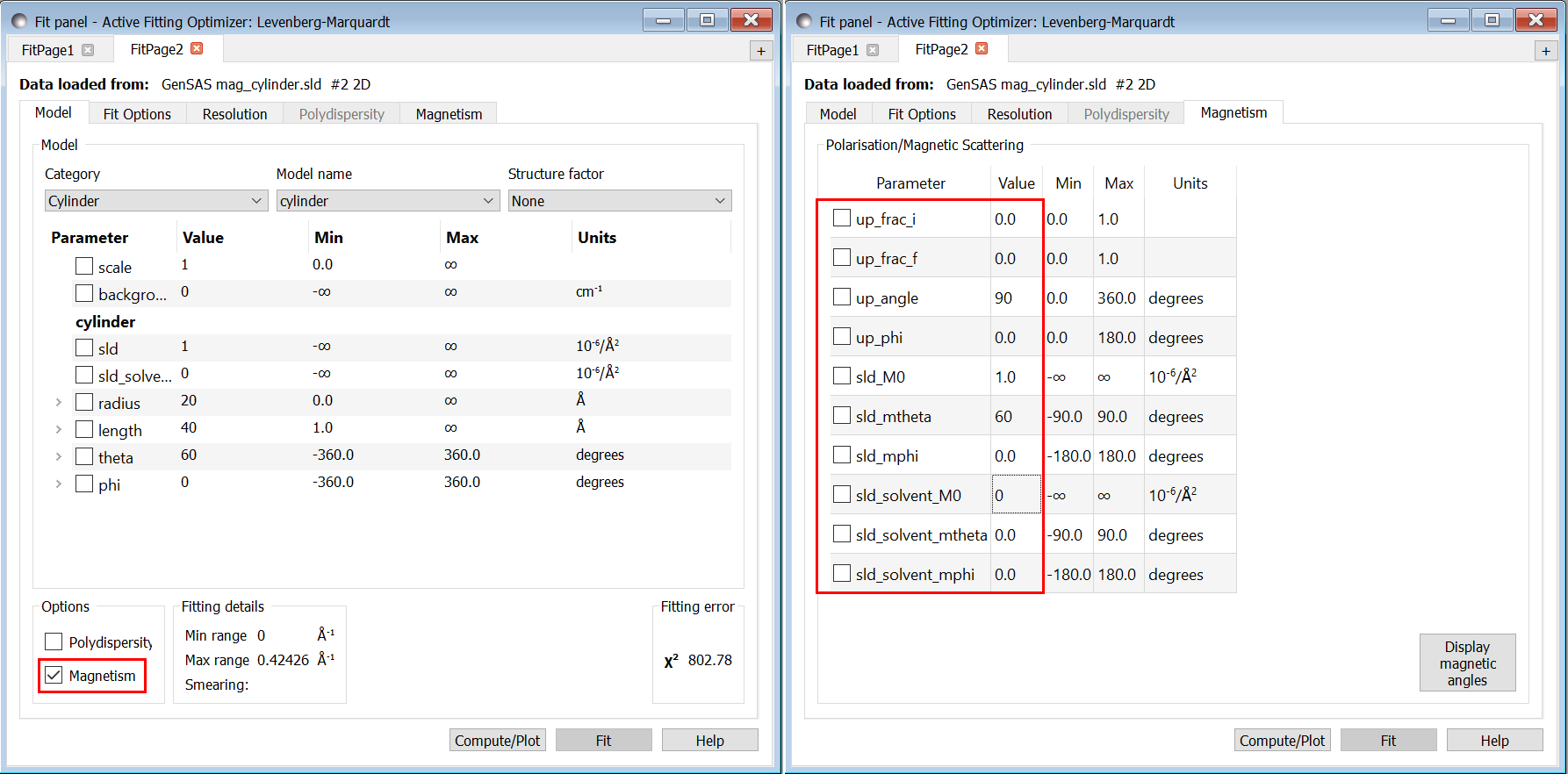Close FitPage1 tab in left panel

pyautogui.click(x=88, y=50)
